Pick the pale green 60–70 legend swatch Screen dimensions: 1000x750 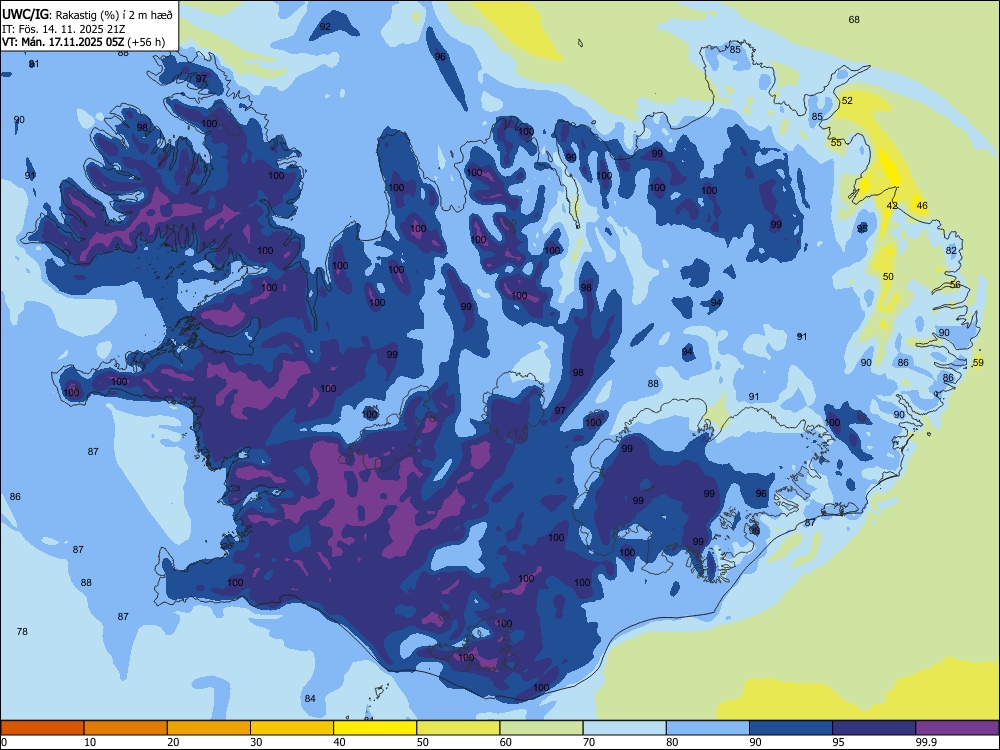[541, 728]
